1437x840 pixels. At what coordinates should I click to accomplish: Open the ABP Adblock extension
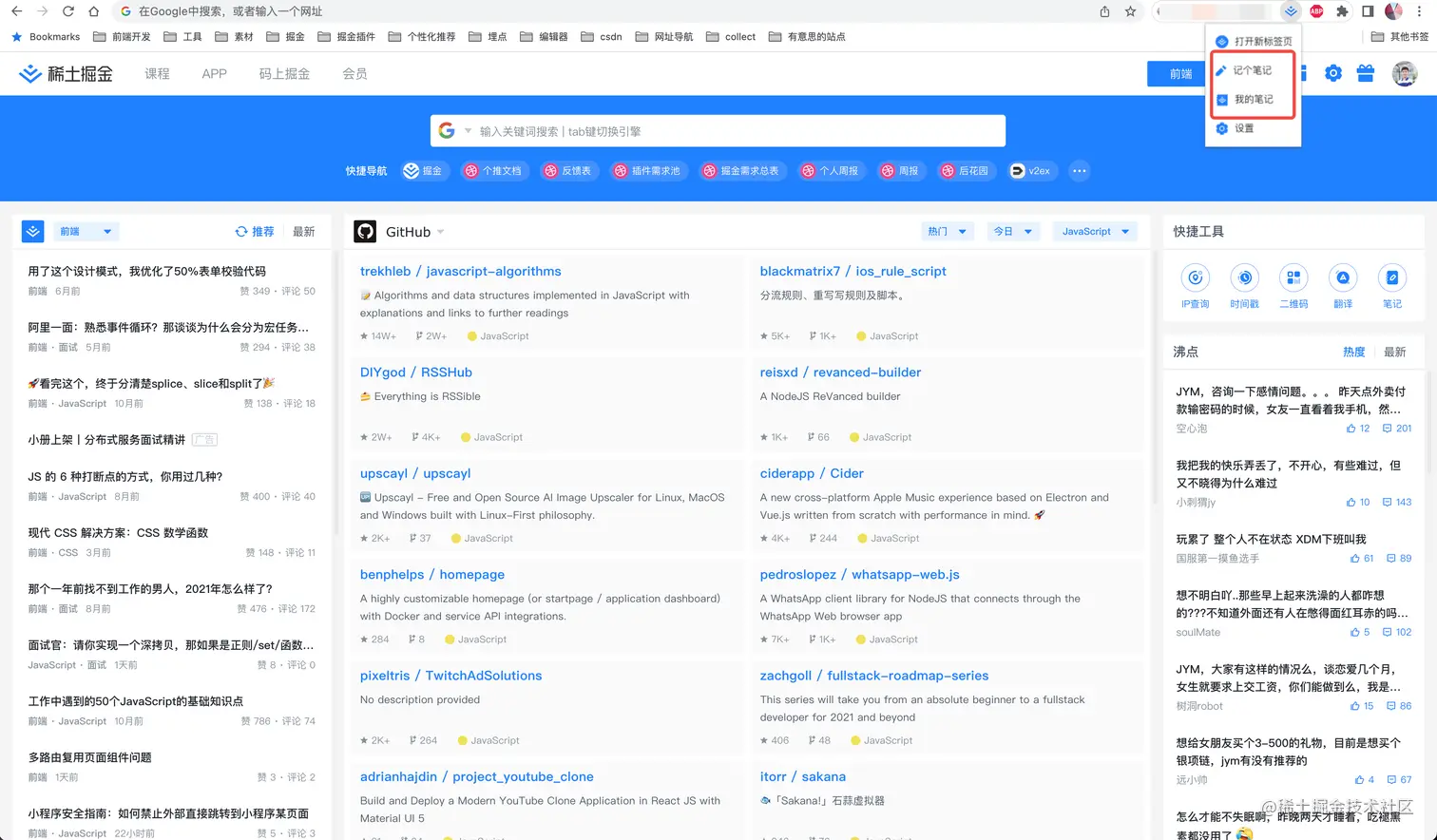1316,11
